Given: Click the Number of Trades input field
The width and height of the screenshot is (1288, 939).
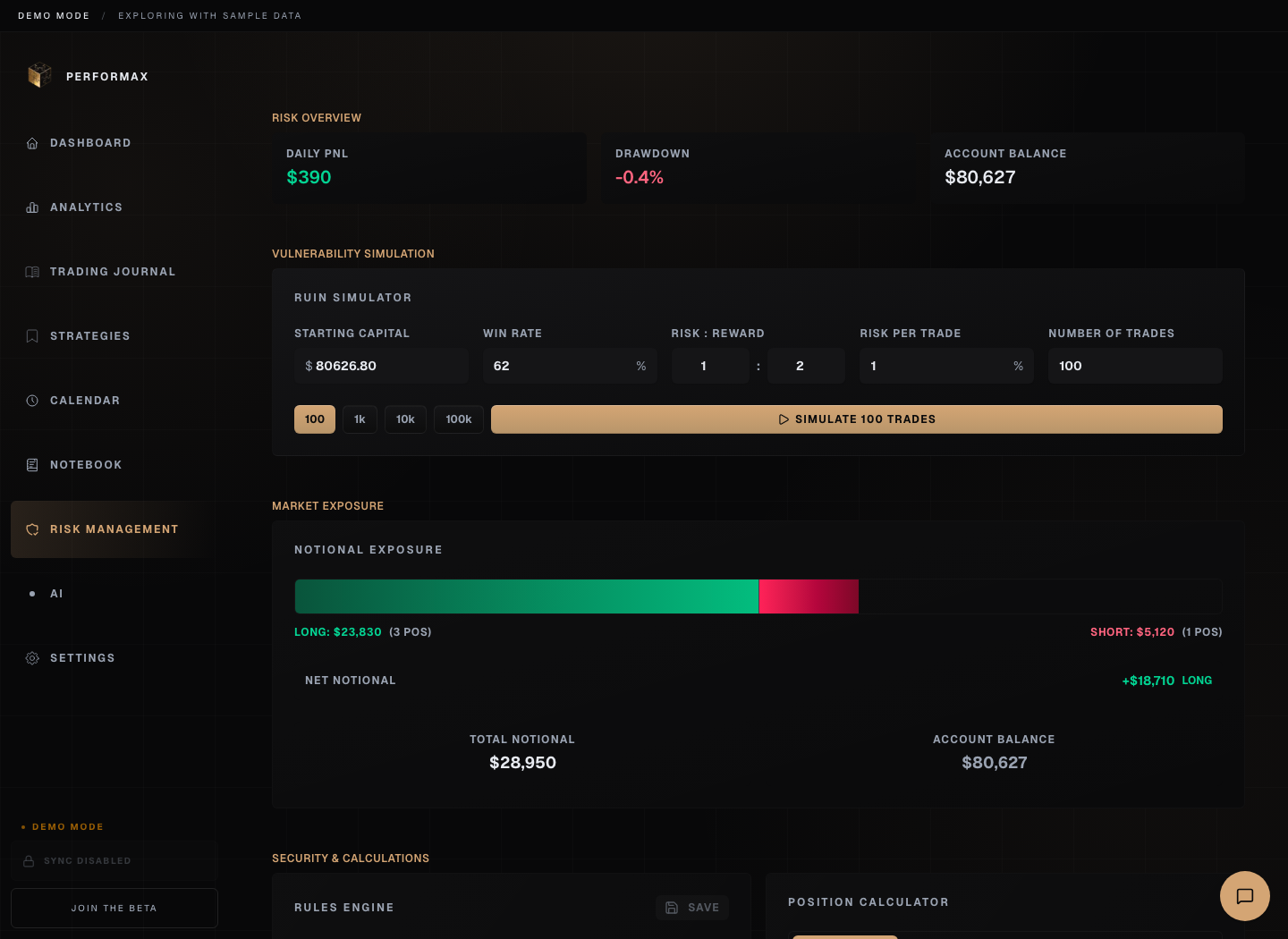Looking at the screenshot, I should point(1135,366).
